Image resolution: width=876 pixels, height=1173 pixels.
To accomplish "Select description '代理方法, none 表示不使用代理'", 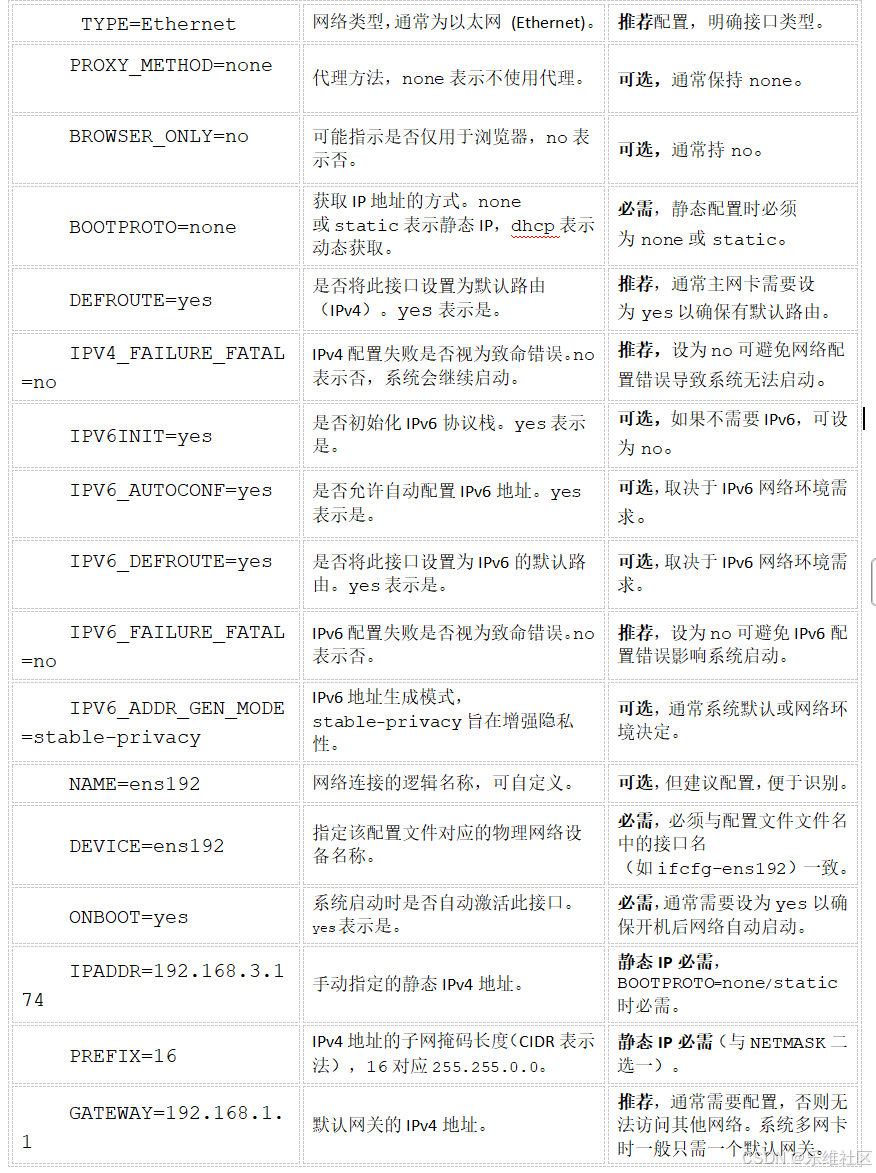I will point(449,78).
